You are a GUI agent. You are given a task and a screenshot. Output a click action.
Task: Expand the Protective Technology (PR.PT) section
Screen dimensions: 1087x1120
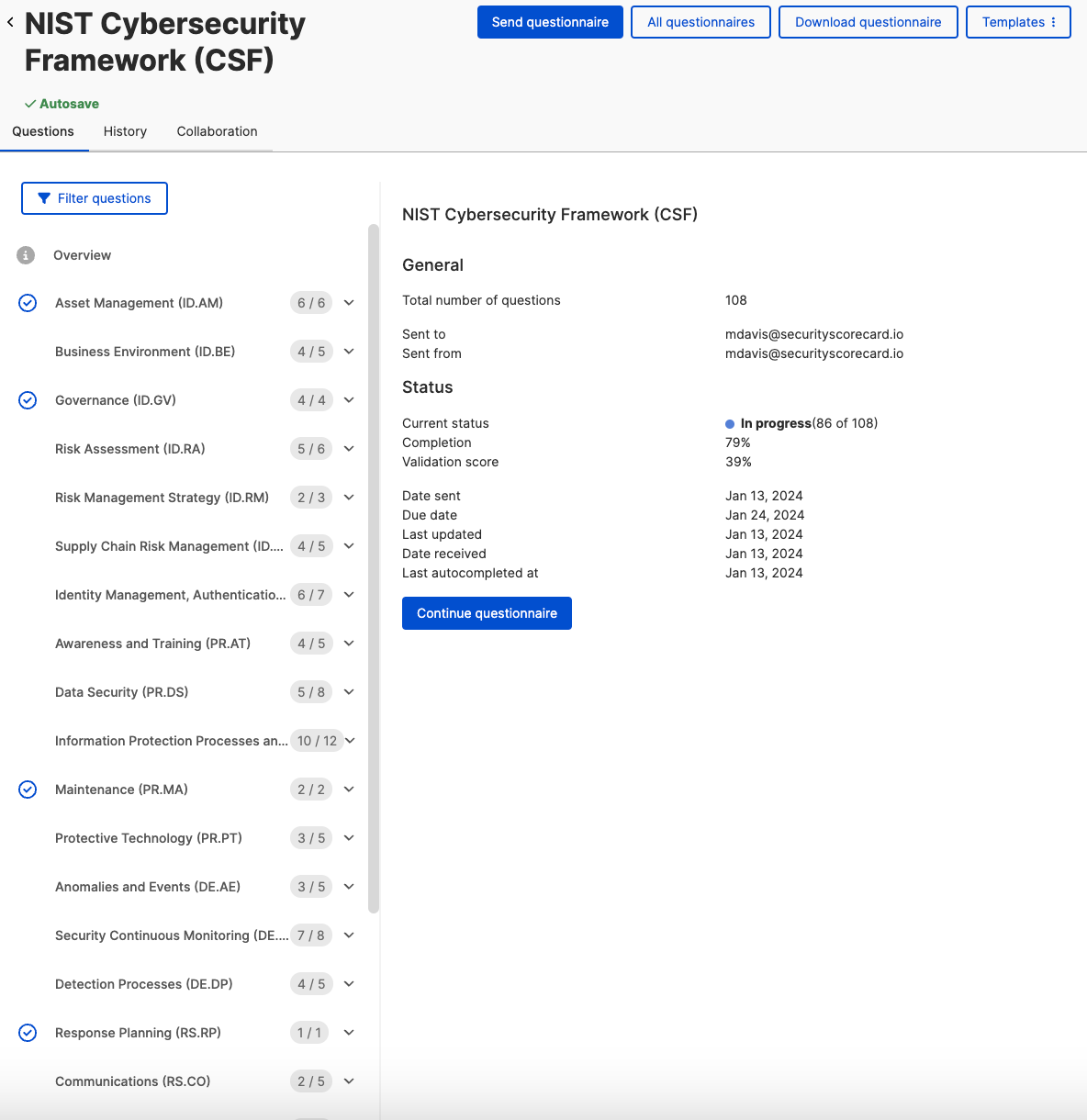pyautogui.click(x=349, y=838)
